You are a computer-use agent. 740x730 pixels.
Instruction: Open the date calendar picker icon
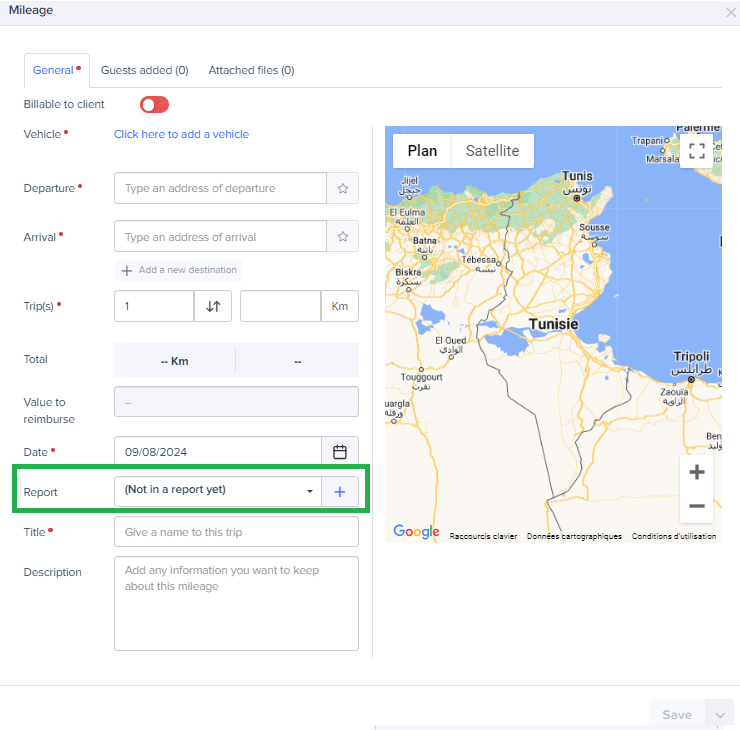[x=340, y=452]
